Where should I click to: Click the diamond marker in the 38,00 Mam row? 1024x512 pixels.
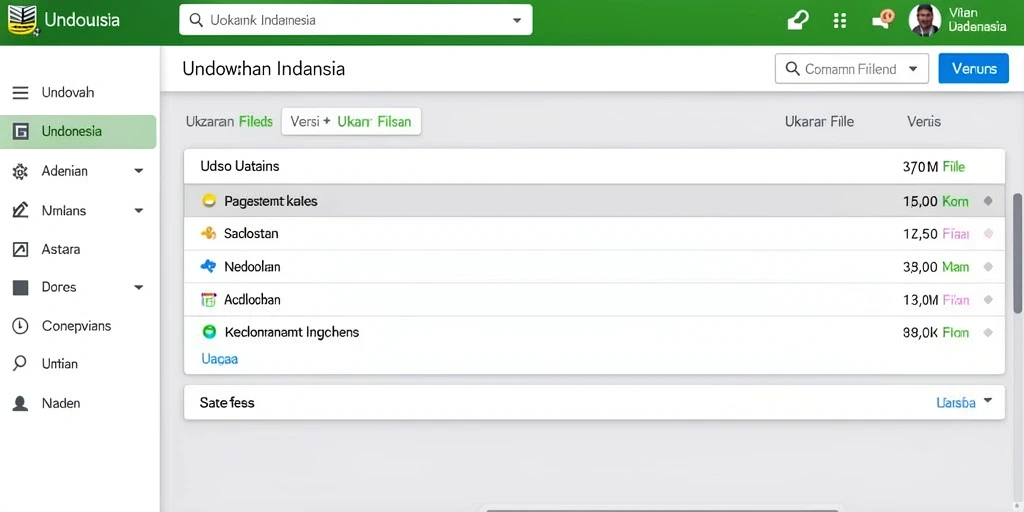click(988, 266)
